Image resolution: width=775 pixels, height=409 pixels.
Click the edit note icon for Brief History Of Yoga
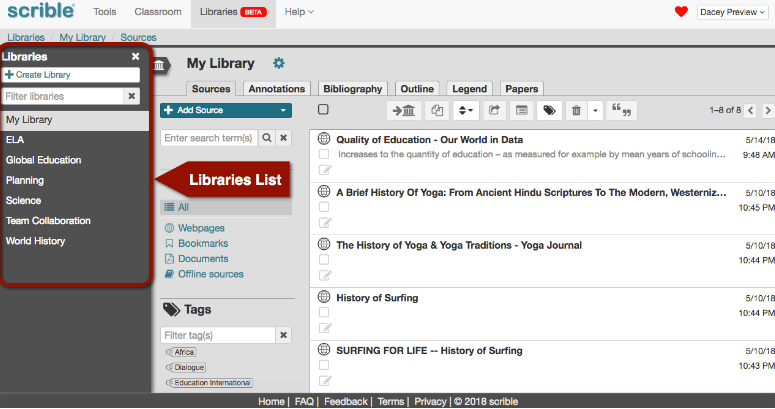coord(325,223)
